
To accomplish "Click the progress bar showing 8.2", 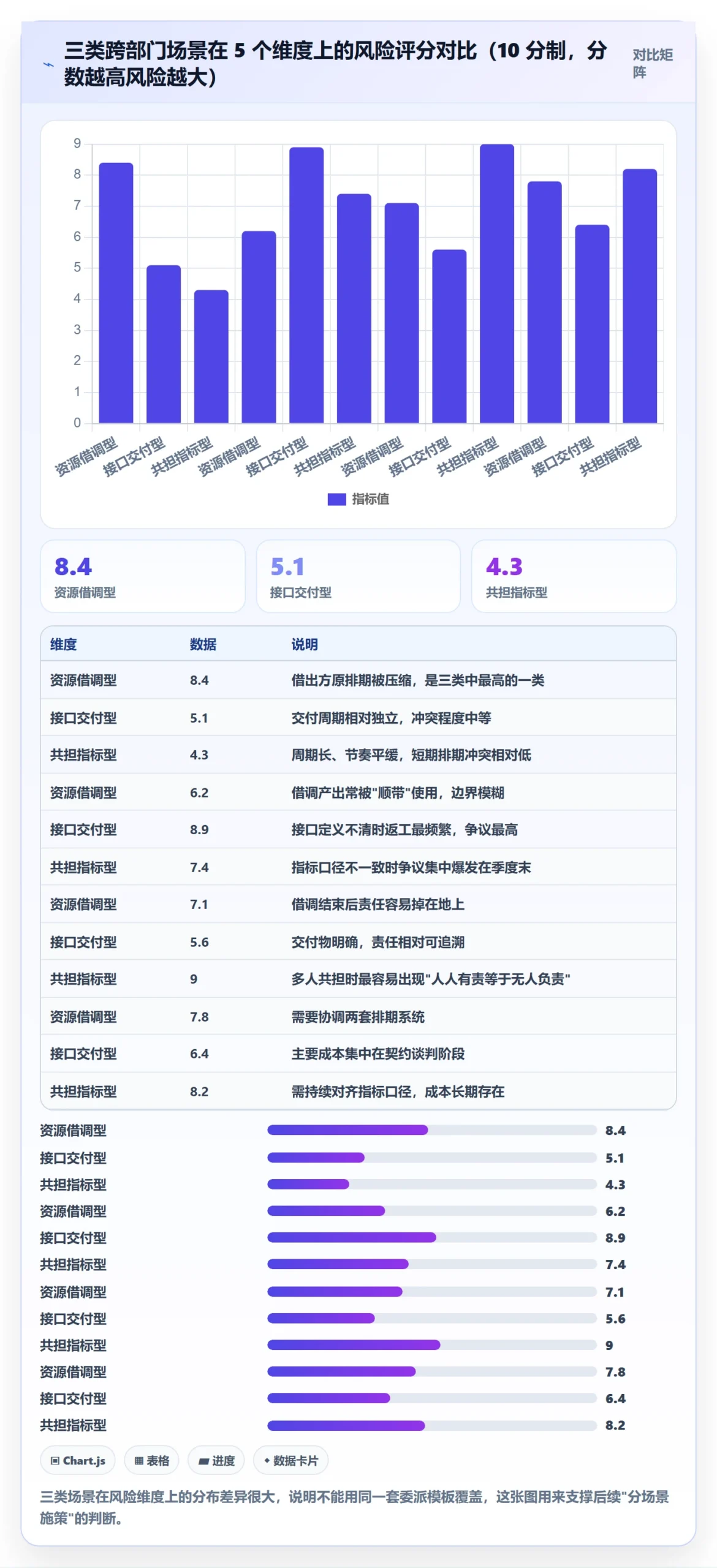I will point(432,1425).
